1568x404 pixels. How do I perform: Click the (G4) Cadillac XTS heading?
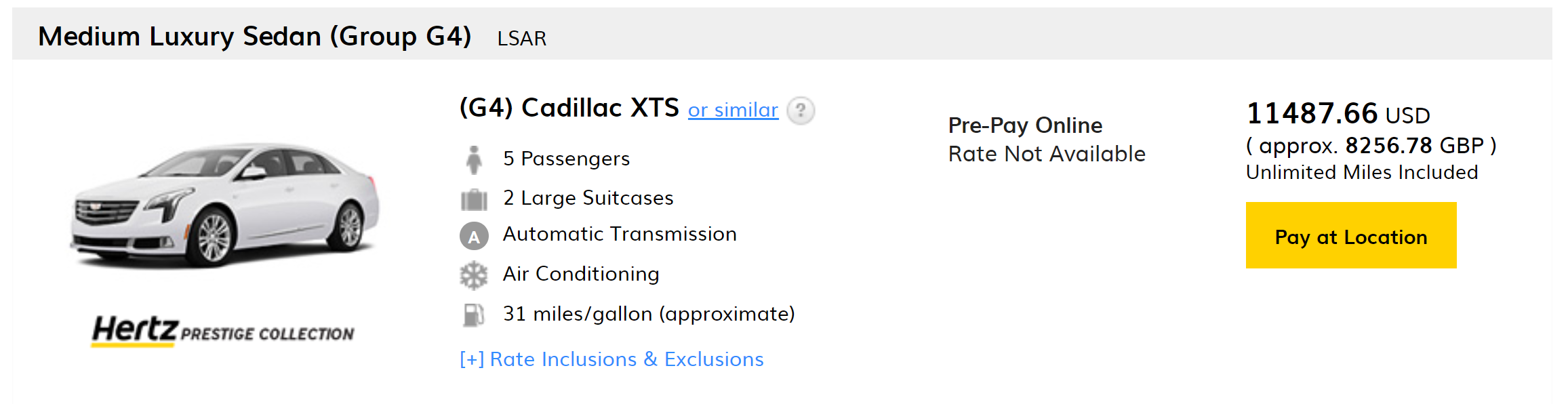569,108
